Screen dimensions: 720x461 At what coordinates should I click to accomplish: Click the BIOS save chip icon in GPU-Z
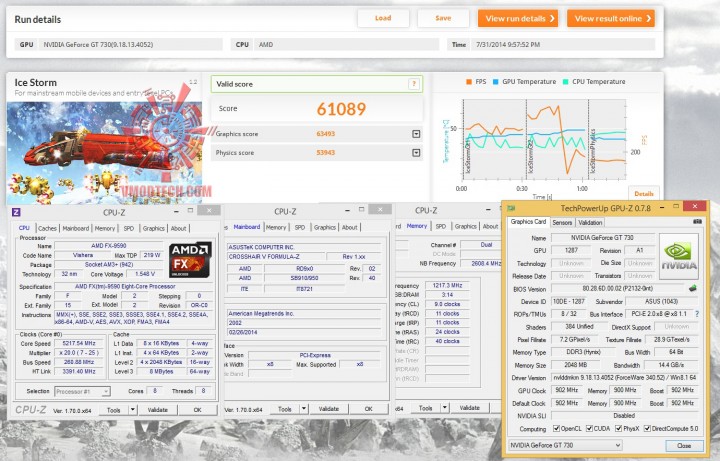[692, 288]
